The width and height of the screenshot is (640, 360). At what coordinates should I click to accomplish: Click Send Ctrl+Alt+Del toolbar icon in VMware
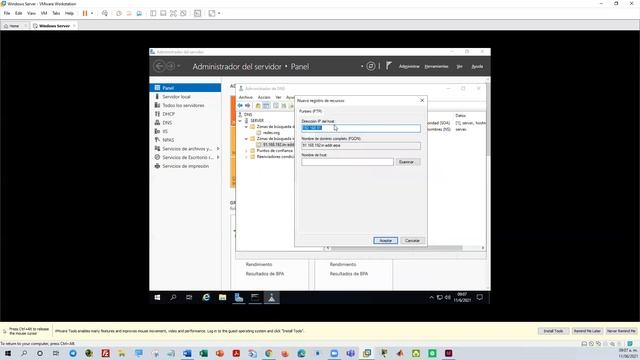105,13
